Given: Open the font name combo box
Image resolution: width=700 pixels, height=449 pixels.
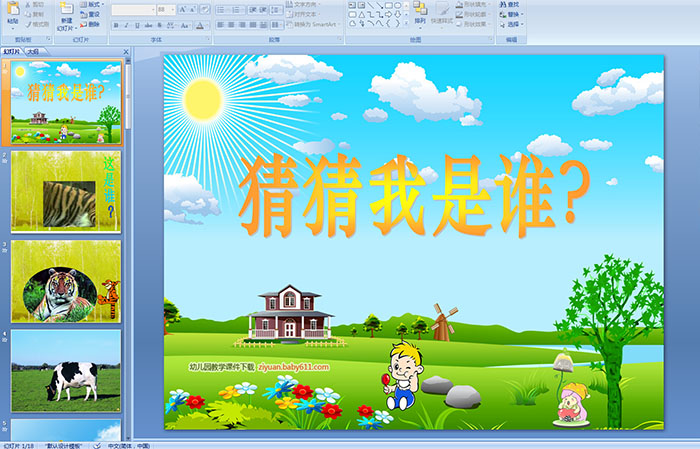Looking at the screenshot, I should tap(133, 9).
